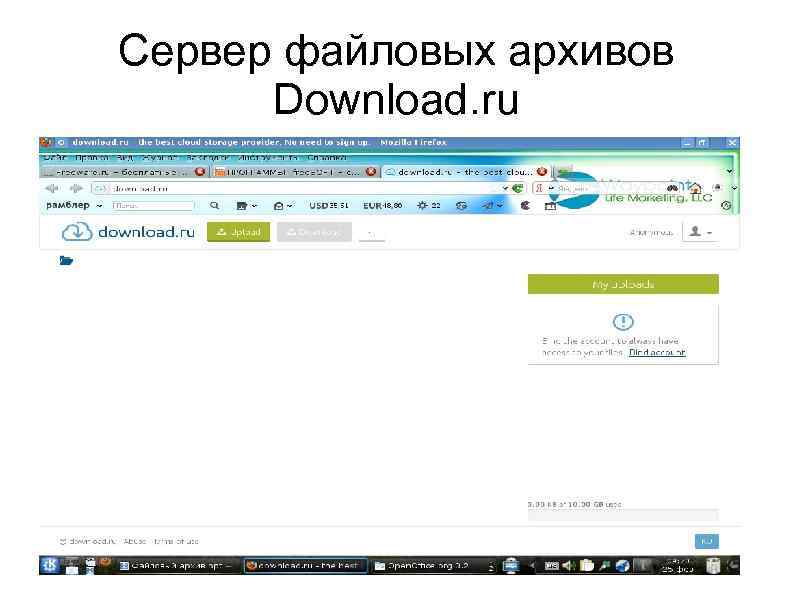Open the Abuse link in footer
The image size is (794, 595).
coord(135,541)
